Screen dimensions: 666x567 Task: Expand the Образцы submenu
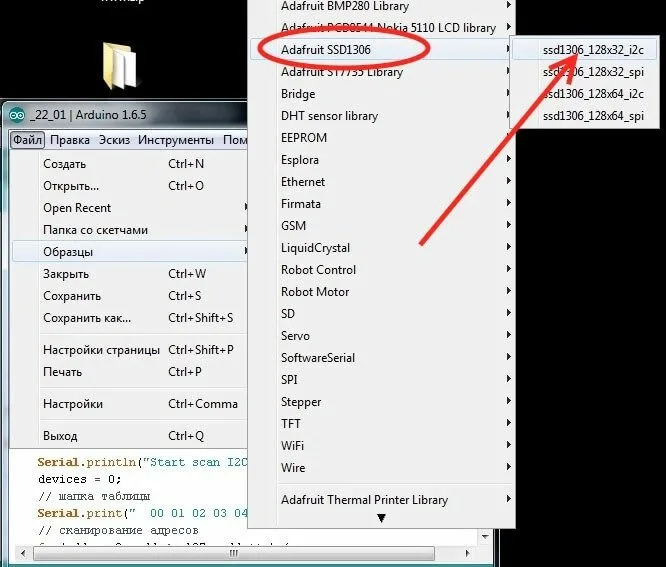coord(130,252)
